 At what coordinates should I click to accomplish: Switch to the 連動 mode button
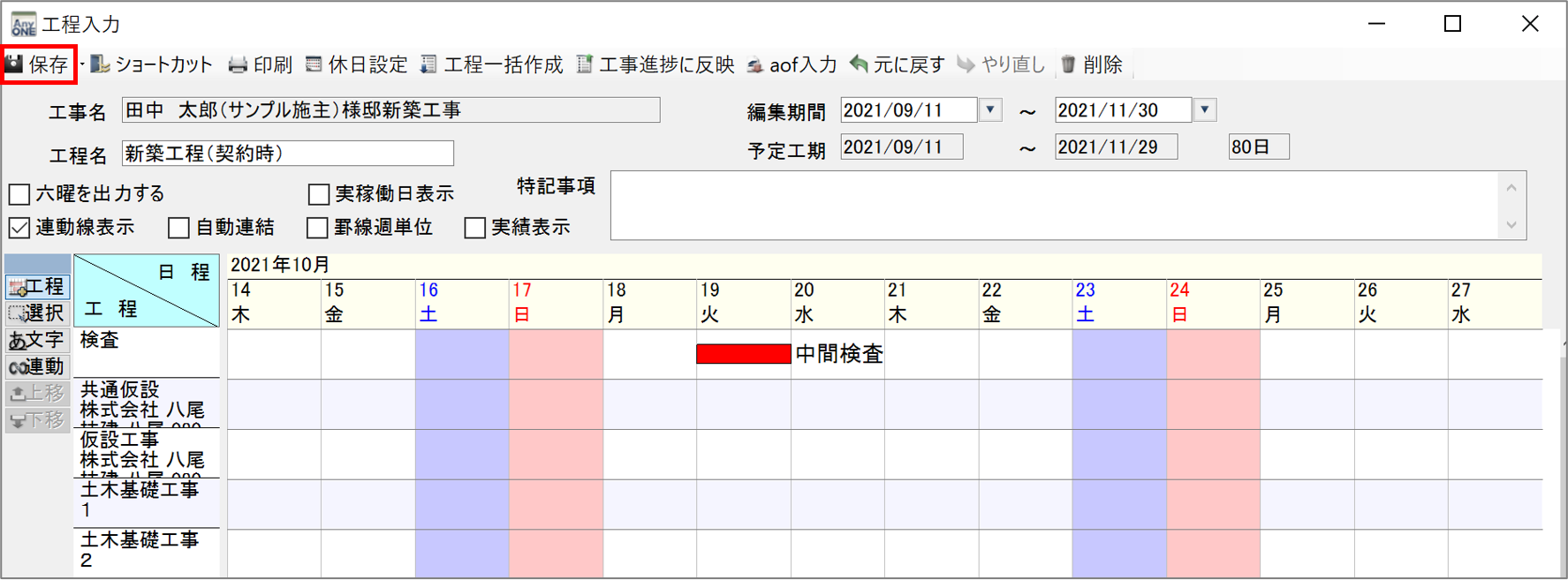tap(37, 366)
